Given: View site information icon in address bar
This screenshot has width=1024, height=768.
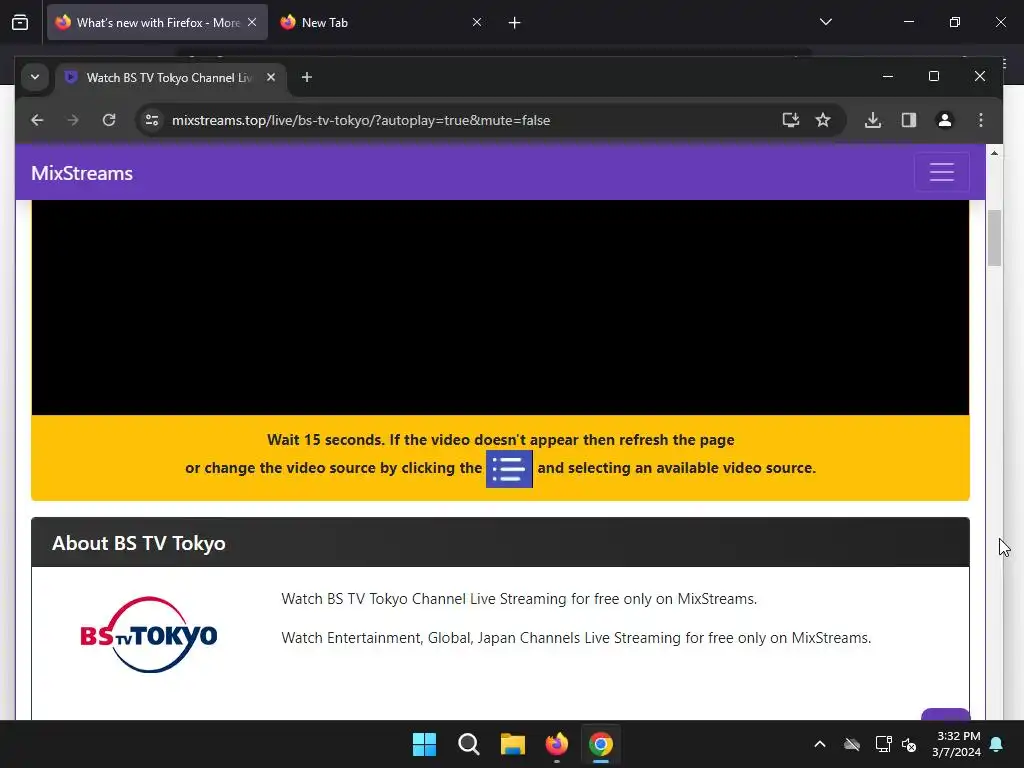Looking at the screenshot, I should click(x=152, y=120).
